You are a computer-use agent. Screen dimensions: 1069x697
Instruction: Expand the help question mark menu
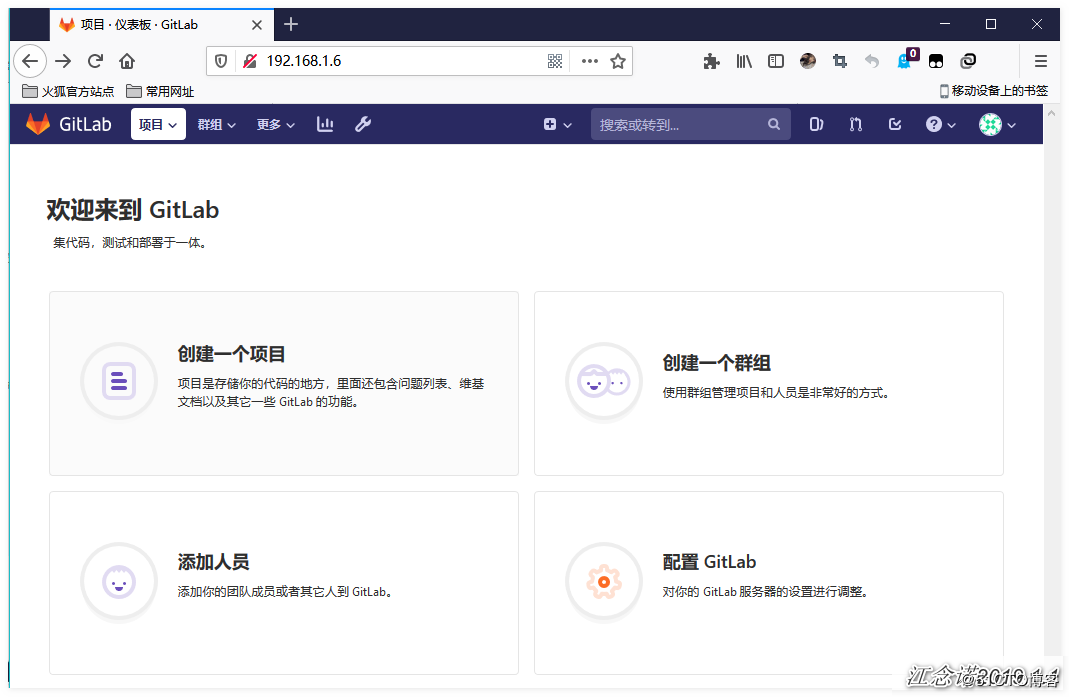941,124
